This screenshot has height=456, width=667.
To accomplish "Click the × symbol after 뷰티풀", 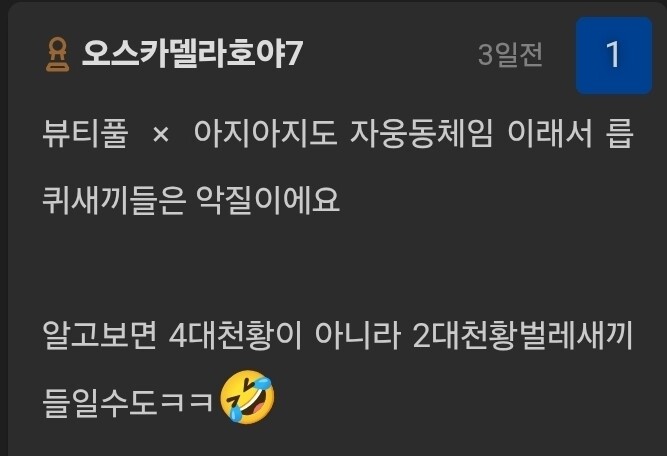I will pos(161,135).
